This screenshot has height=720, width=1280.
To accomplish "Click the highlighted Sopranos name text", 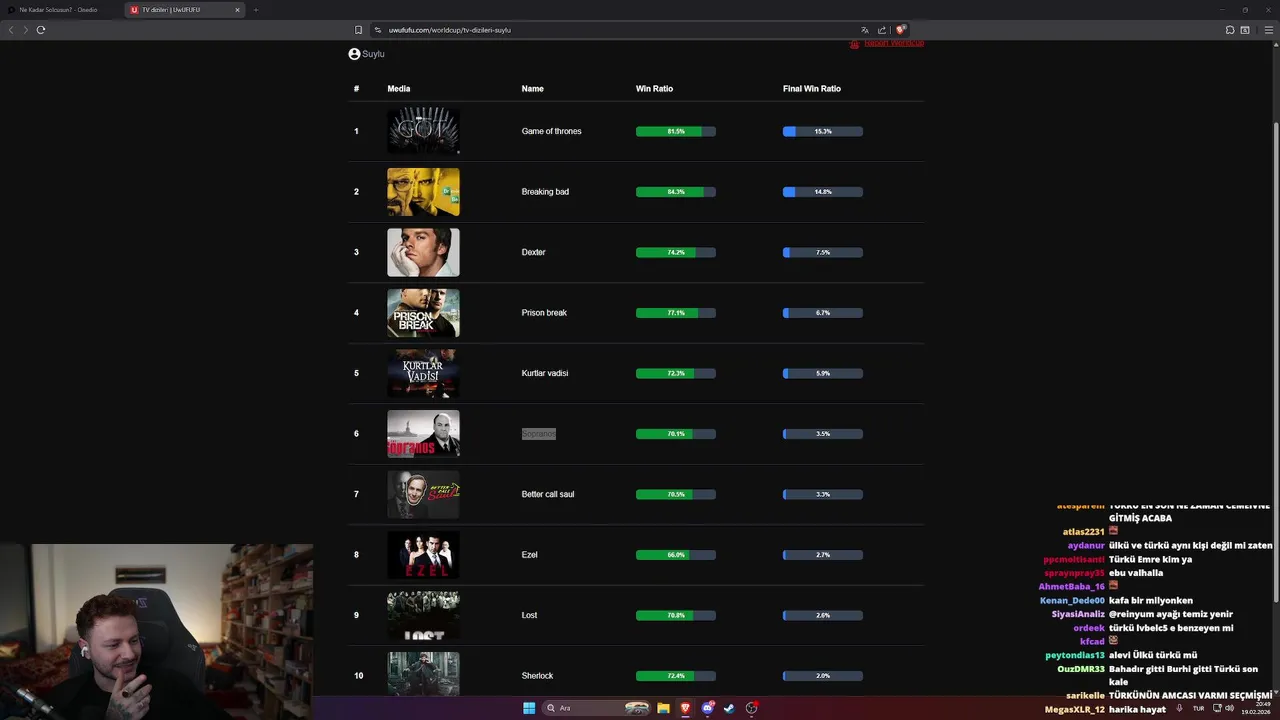I will tap(538, 434).
